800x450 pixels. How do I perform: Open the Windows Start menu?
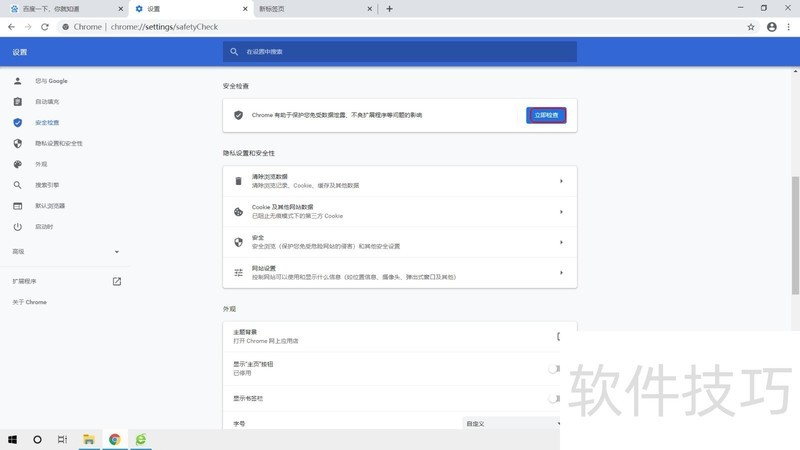pyautogui.click(x=12, y=439)
